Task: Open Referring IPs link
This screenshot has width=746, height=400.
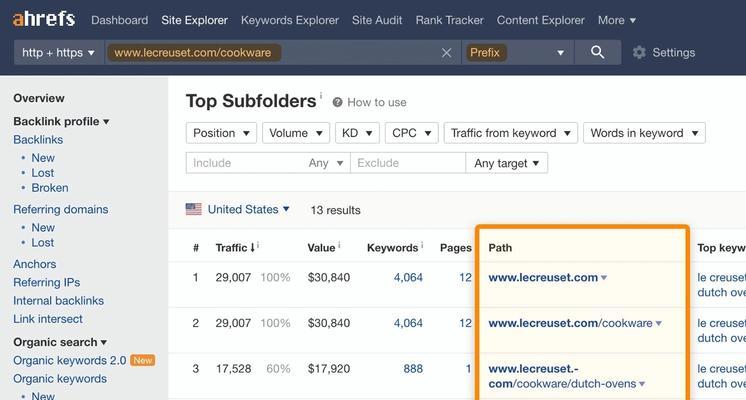Action: (x=47, y=282)
